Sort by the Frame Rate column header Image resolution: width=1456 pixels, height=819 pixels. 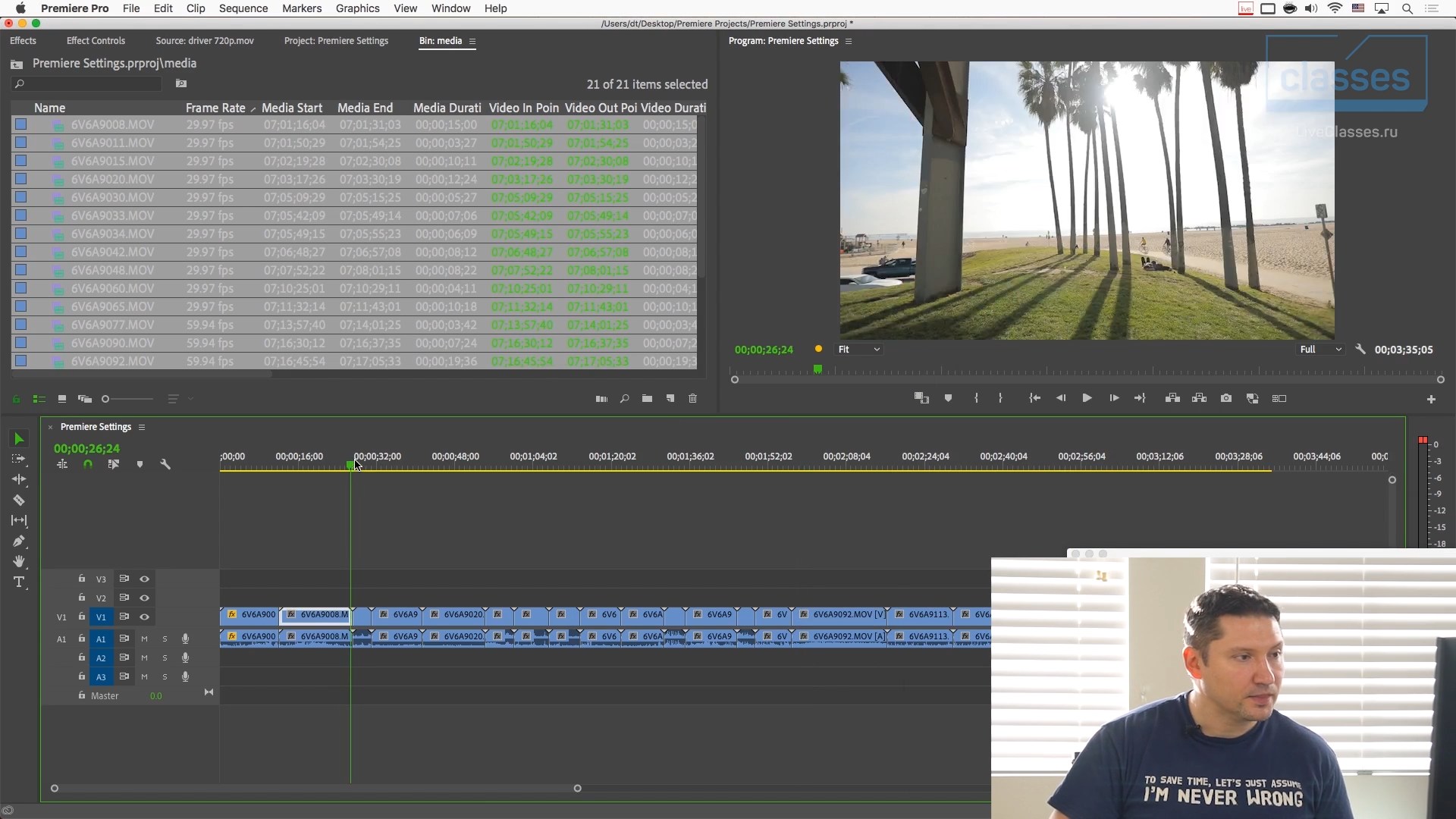point(215,108)
